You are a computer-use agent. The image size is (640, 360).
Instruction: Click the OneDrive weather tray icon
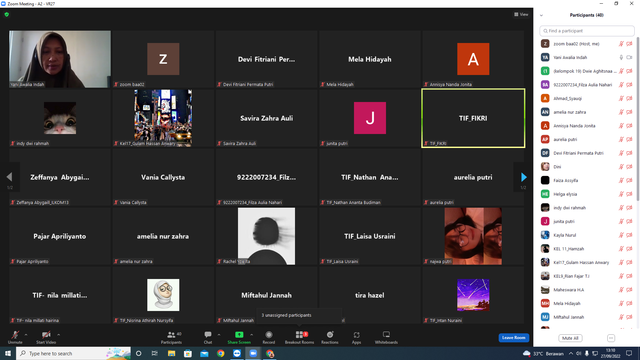click(x=527, y=353)
